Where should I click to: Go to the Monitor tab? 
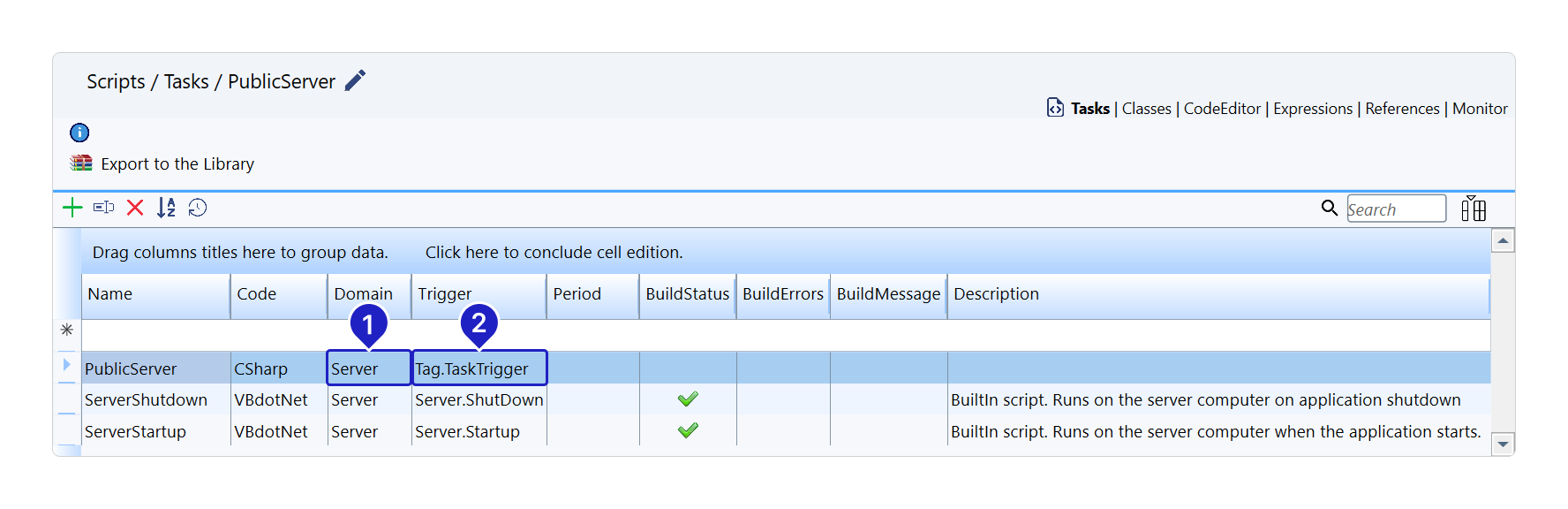(1480, 109)
